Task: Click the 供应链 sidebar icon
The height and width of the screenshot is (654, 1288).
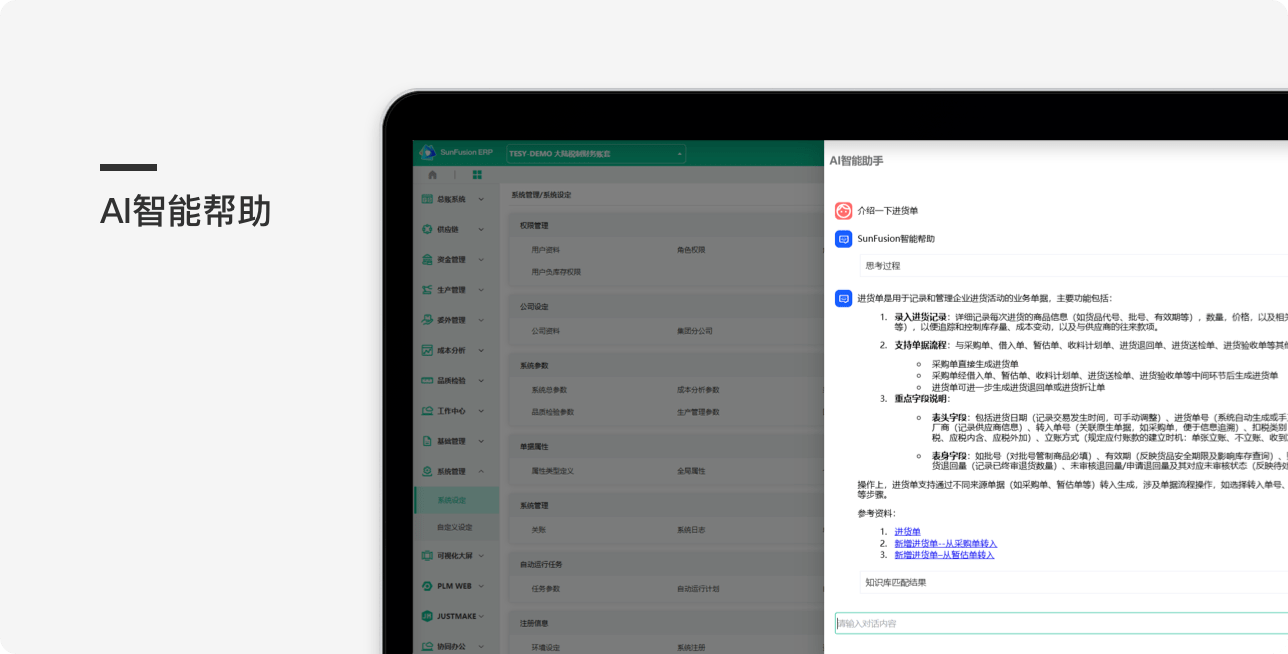Action: coord(427,229)
